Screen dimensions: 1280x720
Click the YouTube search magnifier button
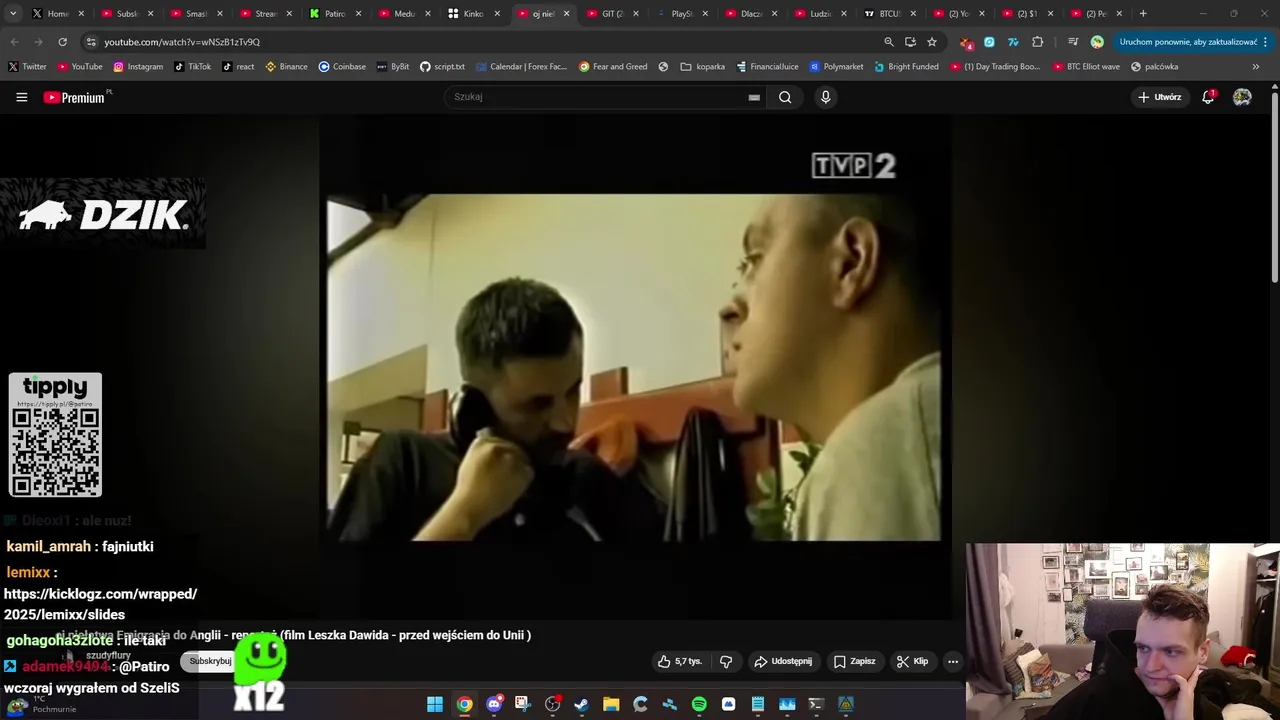(785, 97)
